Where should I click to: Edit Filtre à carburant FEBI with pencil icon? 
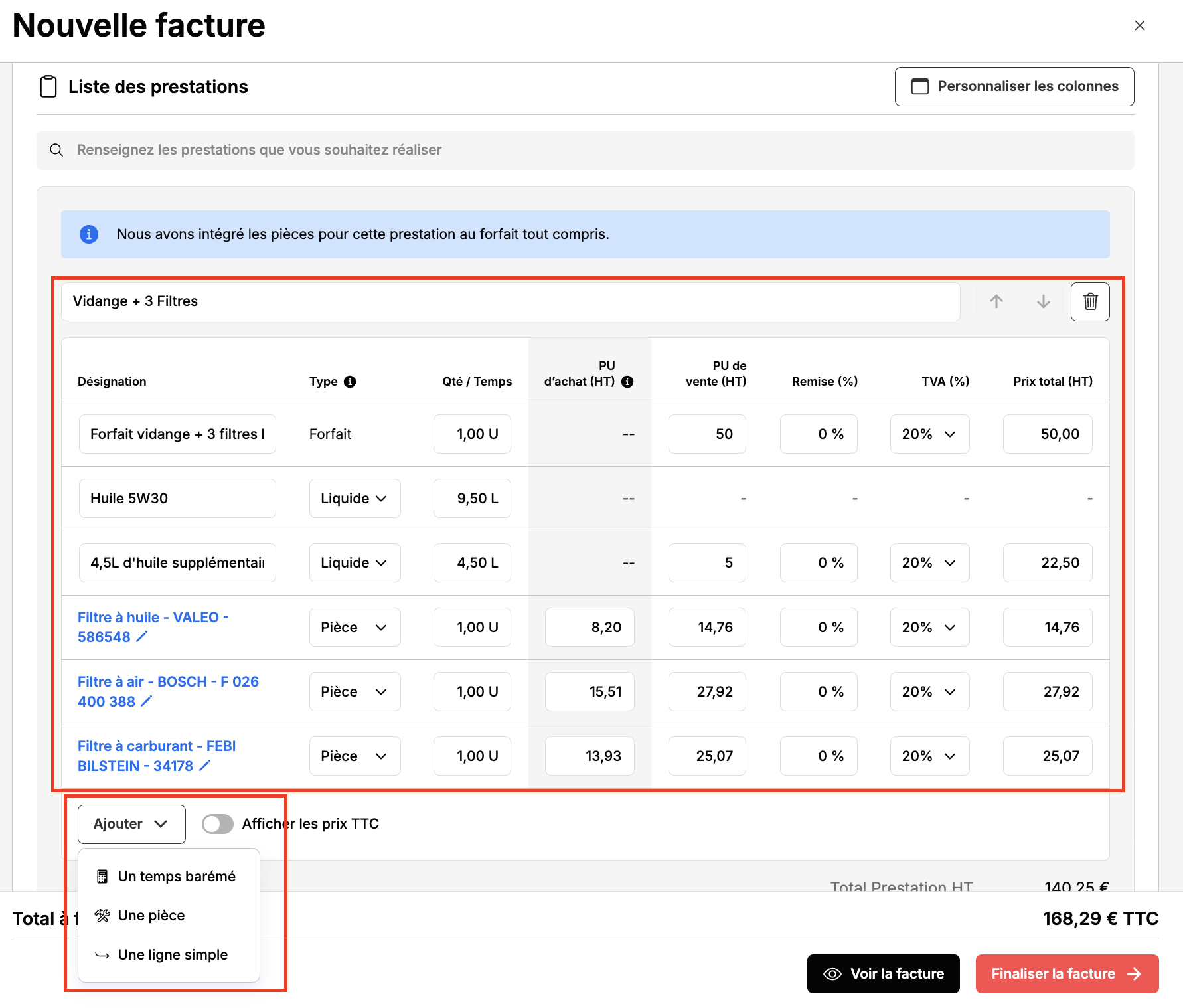click(204, 766)
